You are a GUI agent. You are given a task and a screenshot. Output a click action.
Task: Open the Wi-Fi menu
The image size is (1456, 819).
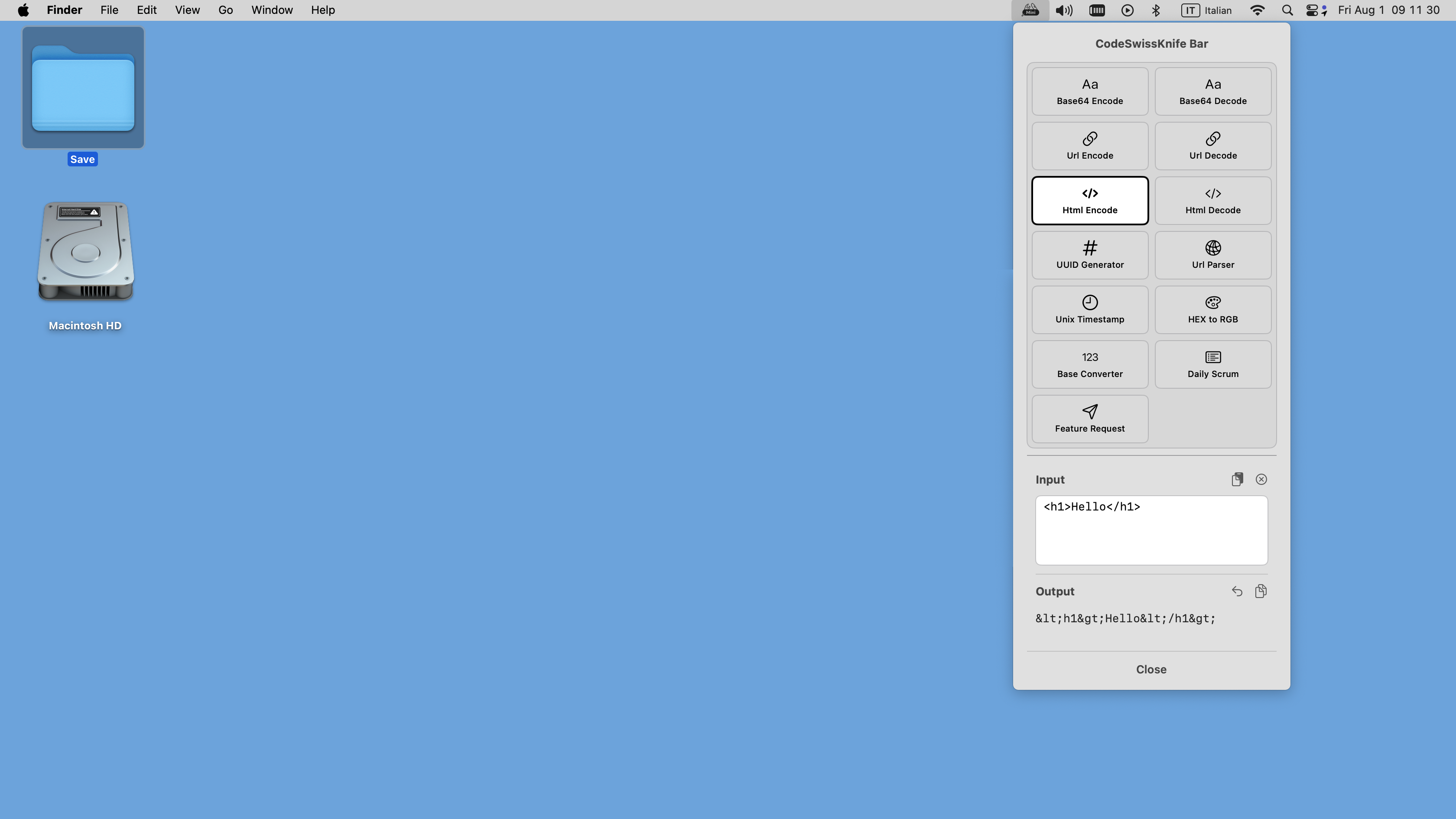tap(1257, 10)
